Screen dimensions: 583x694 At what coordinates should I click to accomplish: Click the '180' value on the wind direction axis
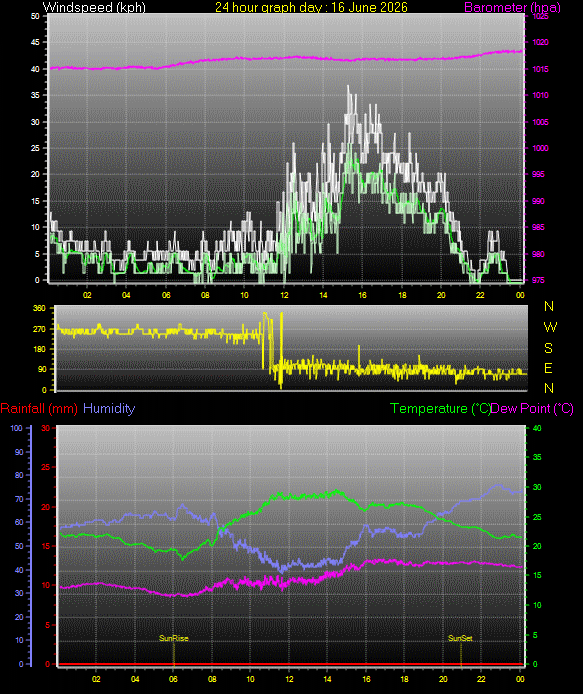click(x=39, y=349)
